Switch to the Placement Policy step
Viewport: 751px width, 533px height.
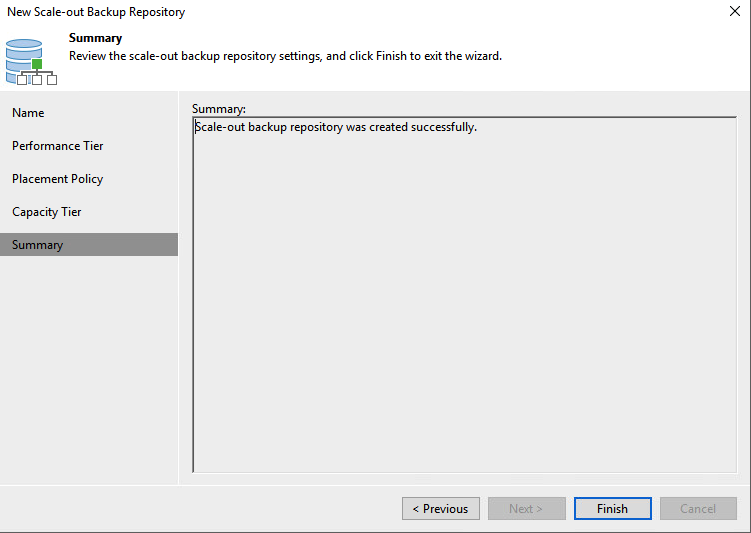[x=57, y=179]
